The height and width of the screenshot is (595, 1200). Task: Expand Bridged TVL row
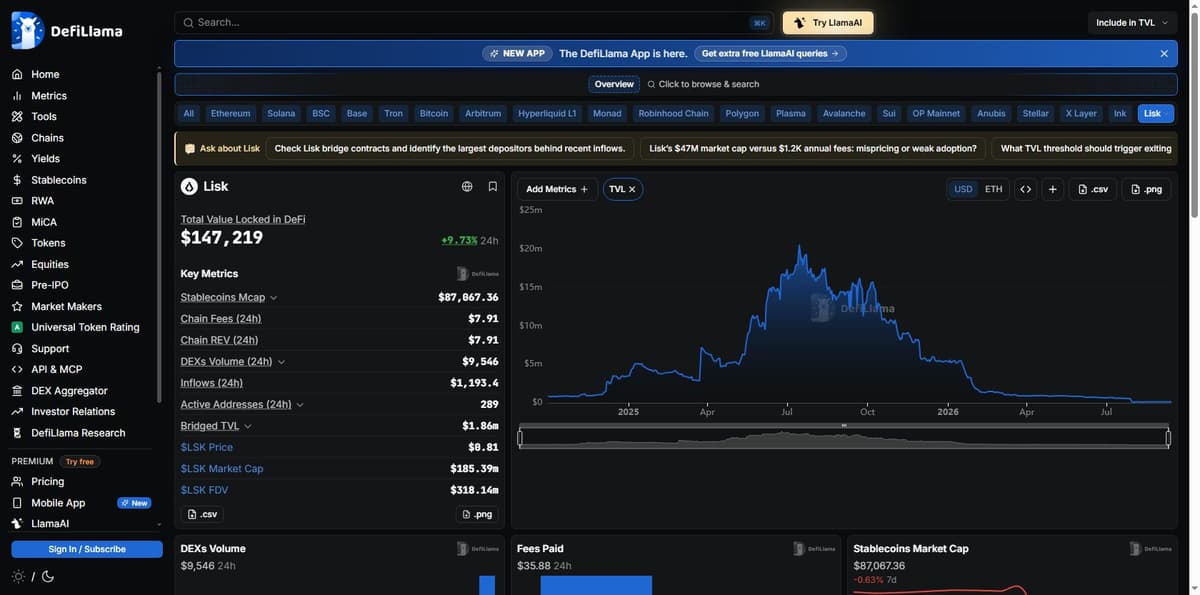[248, 426]
